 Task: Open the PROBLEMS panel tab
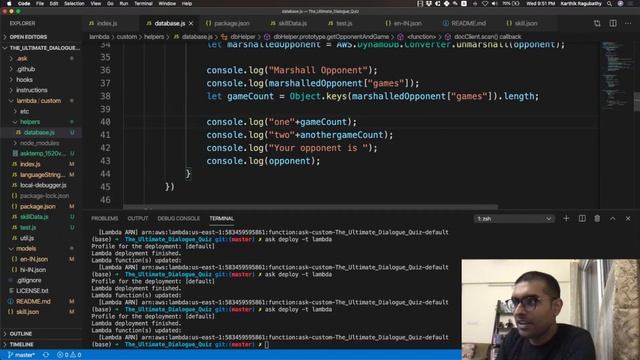pos(104,219)
